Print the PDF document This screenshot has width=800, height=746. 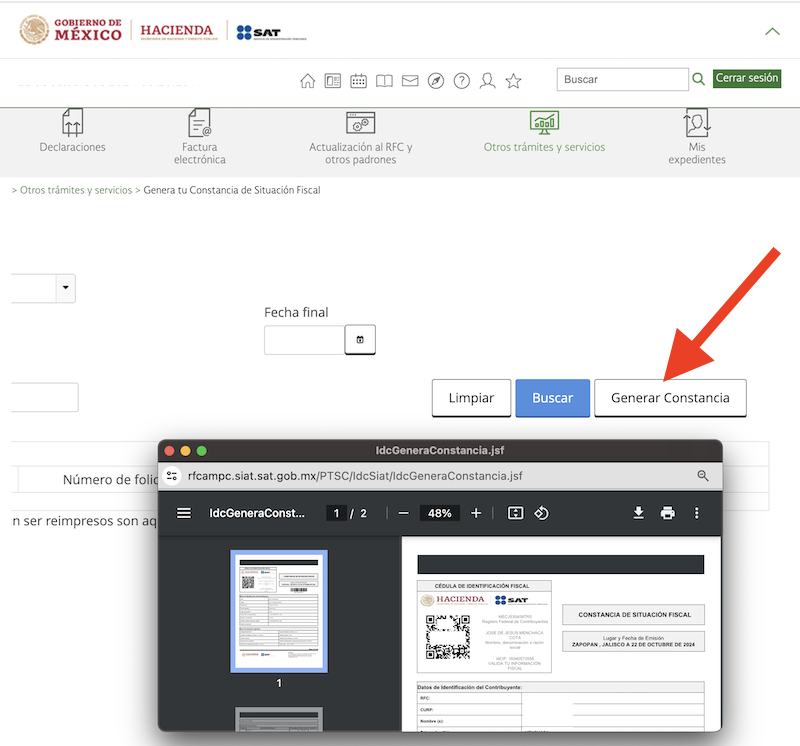pos(667,513)
